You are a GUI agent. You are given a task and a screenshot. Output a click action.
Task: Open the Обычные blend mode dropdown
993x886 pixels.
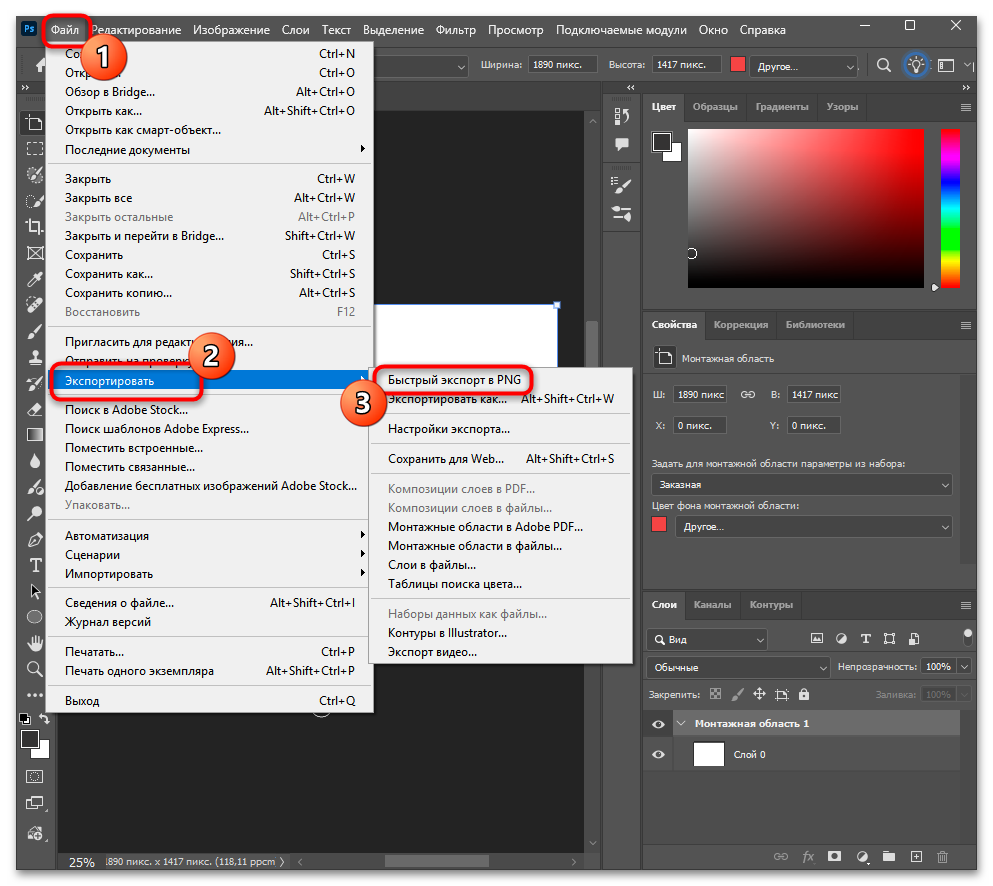click(738, 667)
